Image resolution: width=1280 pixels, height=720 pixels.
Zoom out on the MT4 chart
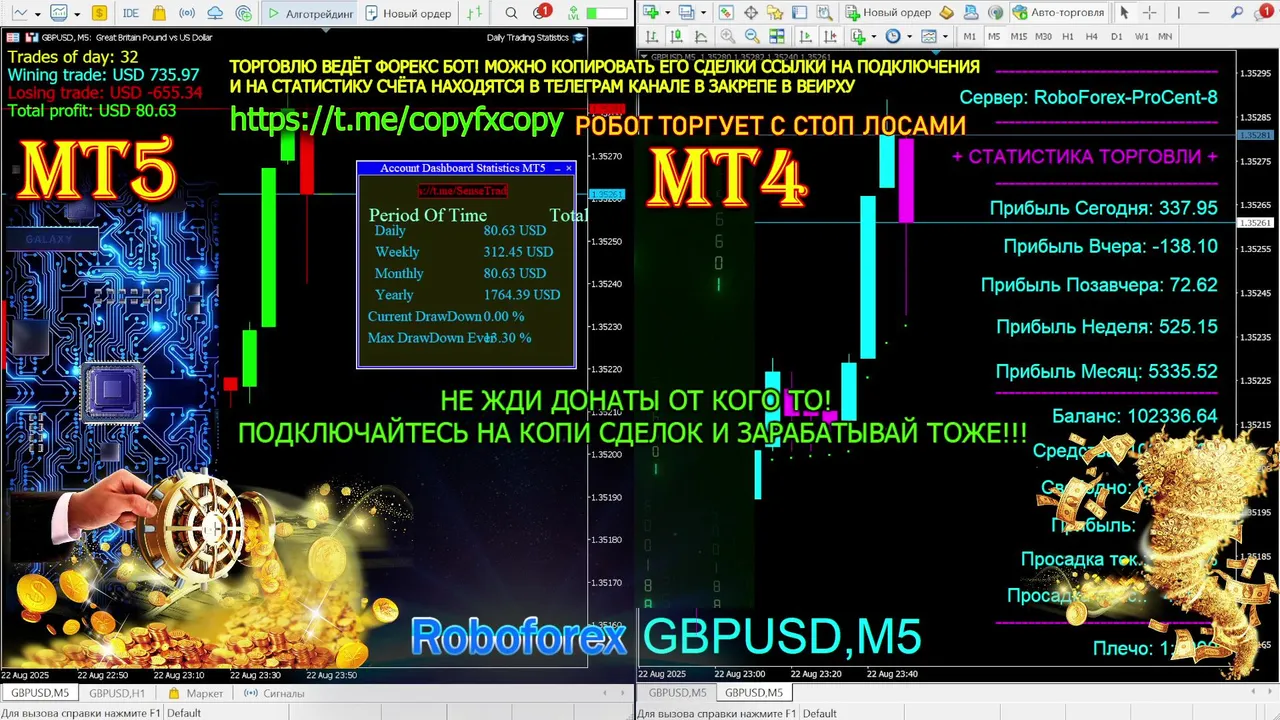coord(752,36)
